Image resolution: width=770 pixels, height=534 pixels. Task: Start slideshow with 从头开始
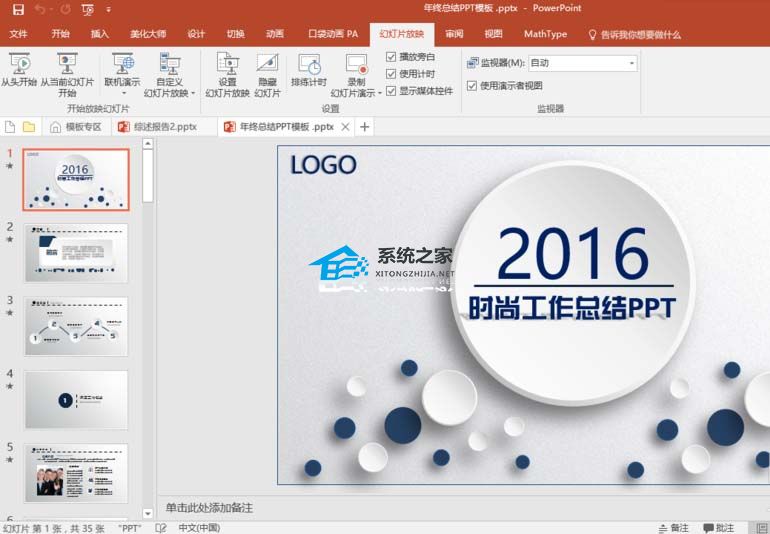coord(19,69)
